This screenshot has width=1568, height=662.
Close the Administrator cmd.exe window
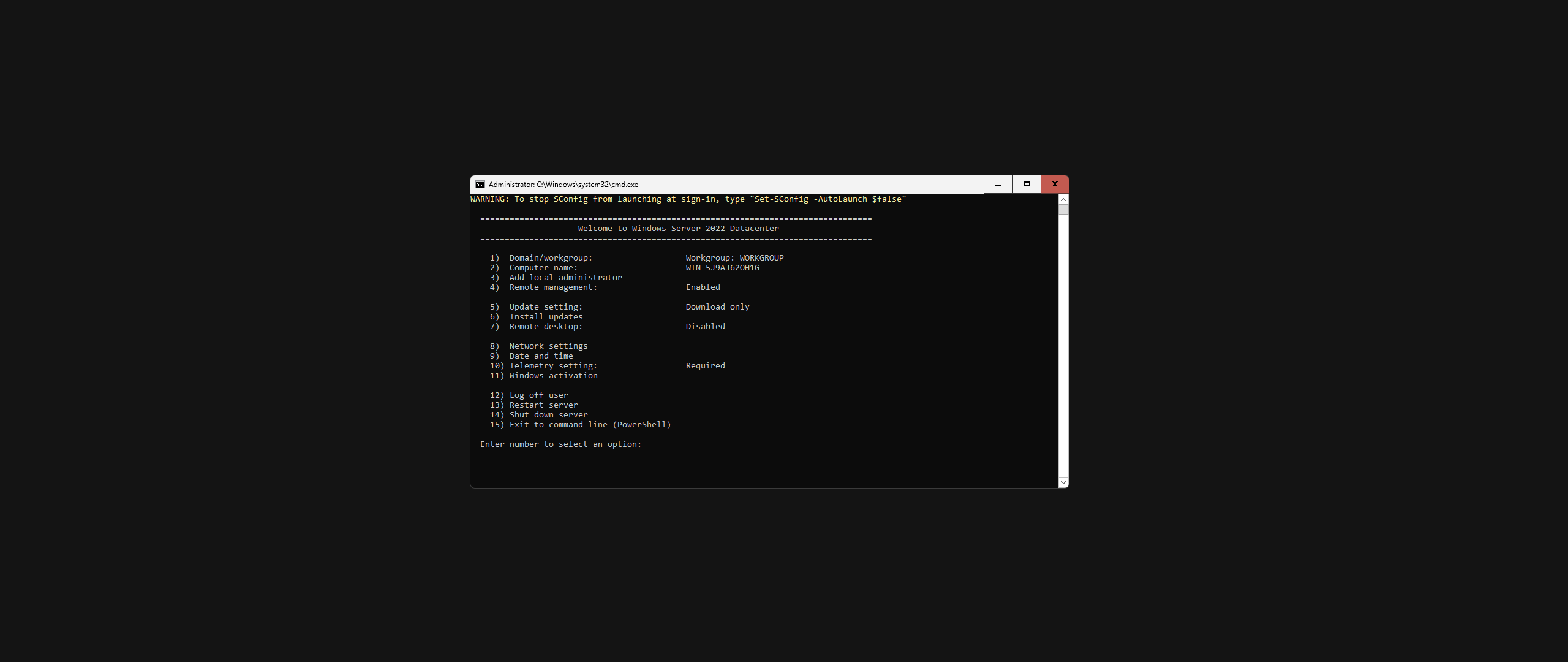tap(1055, 185)
